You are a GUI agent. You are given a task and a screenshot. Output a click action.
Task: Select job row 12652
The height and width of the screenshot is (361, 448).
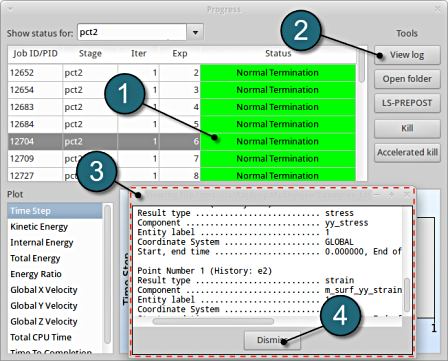(x=182, y=73)
